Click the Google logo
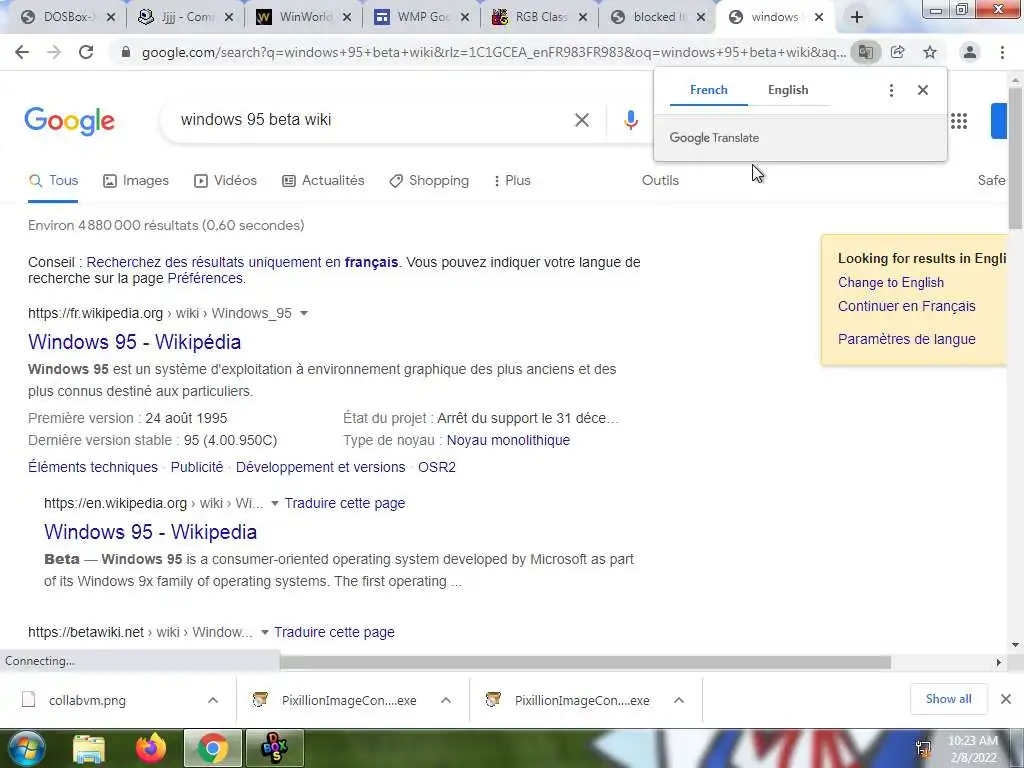This screenshot has width=1024, height=768. pos(69,121)
